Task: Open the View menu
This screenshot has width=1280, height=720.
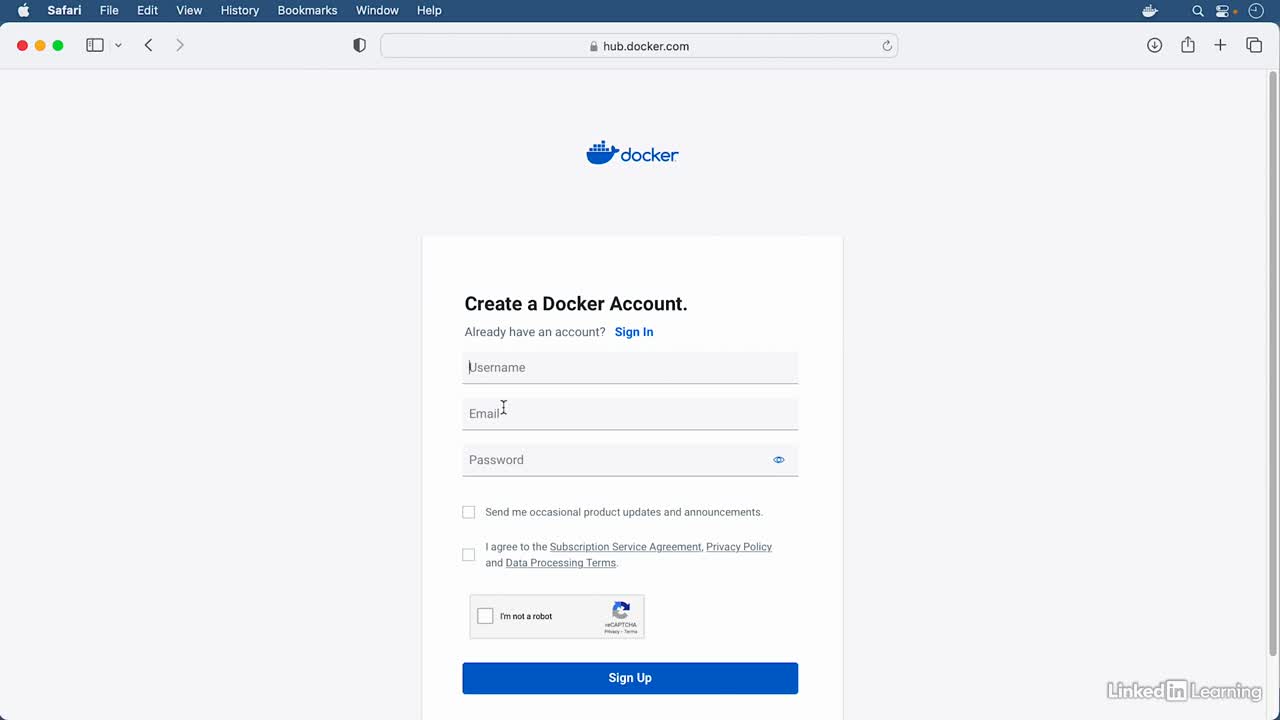Action: [189, 10]
